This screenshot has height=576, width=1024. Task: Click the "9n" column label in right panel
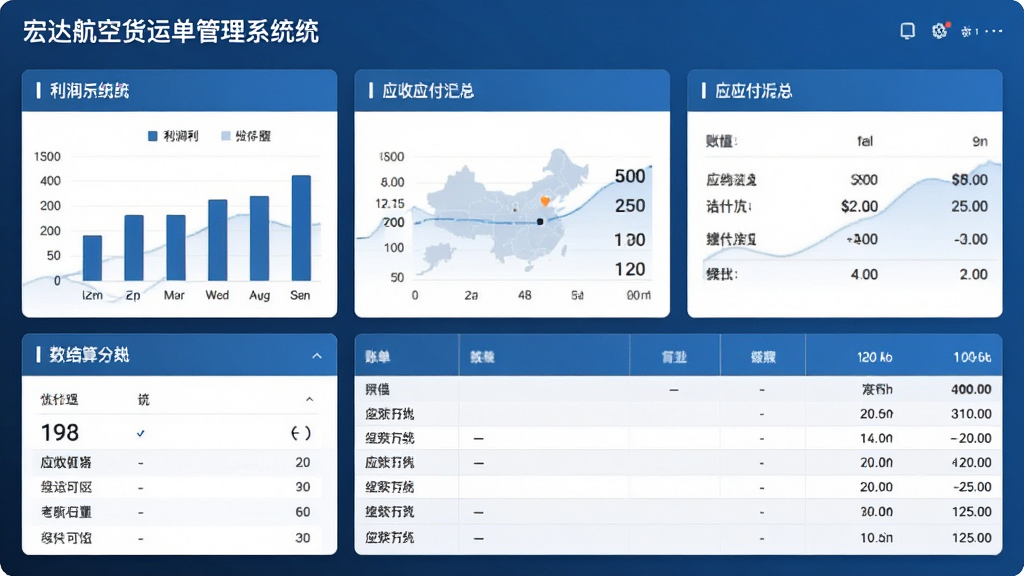tap(980, 141)
